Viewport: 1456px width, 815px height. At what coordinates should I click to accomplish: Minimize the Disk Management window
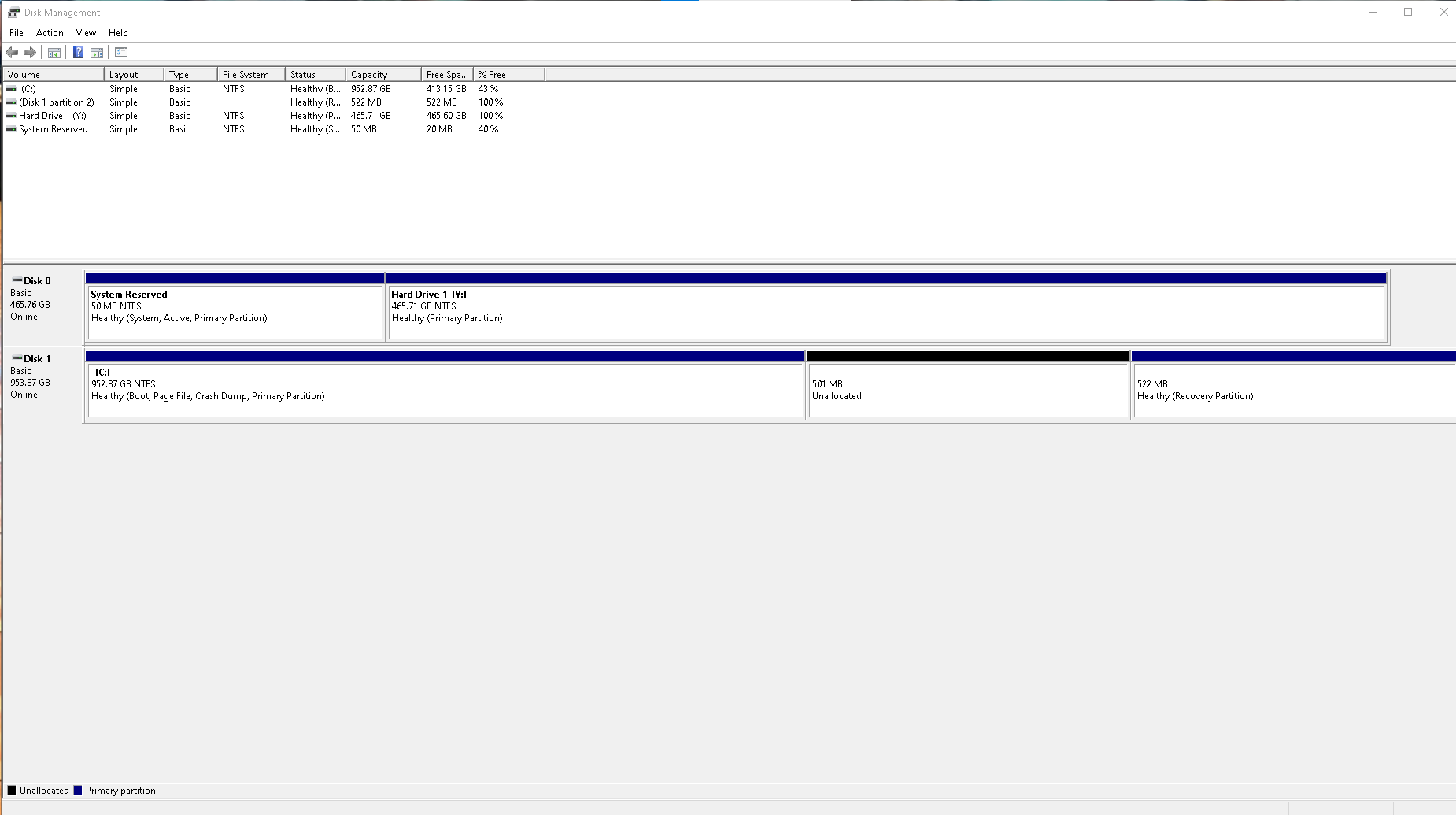click(x=1373, y=12)
